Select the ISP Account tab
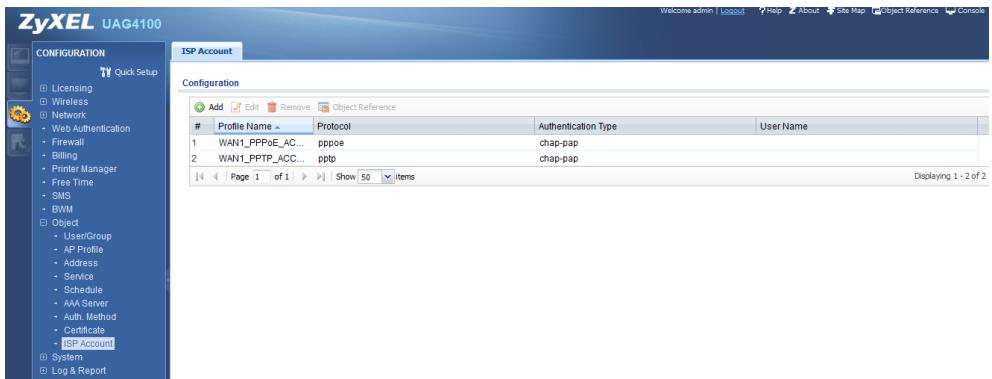Image resolution: width=992 pixels, height=379 pixels. 207,51
